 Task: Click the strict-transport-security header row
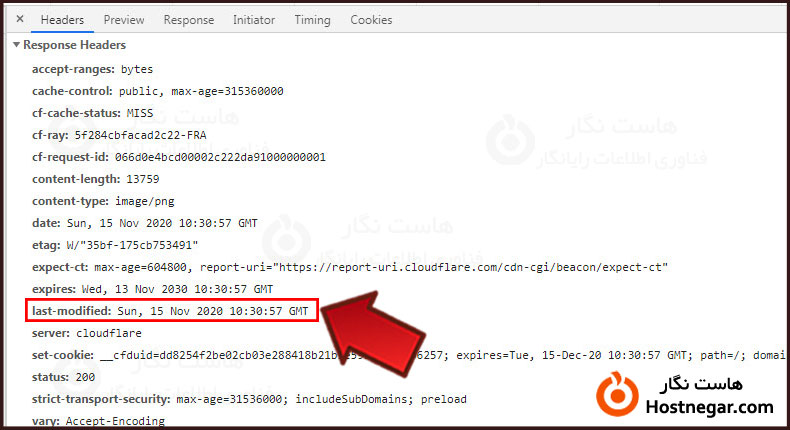(249, 399)
